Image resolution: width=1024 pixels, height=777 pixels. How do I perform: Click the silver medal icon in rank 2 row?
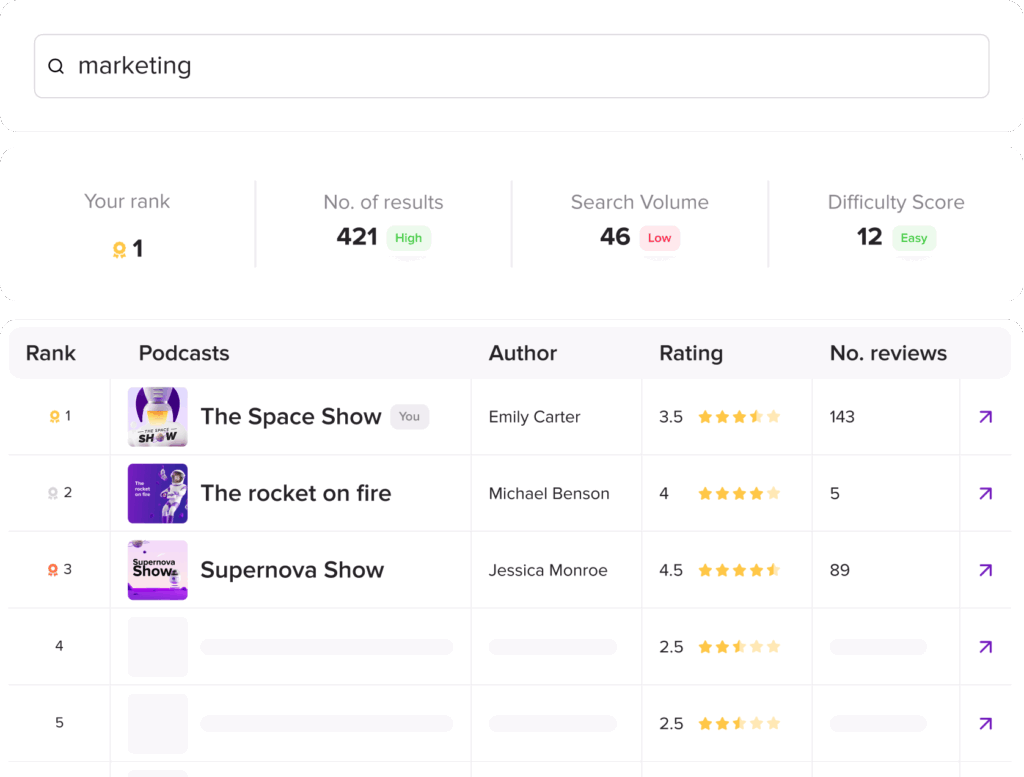pos(53,493)
